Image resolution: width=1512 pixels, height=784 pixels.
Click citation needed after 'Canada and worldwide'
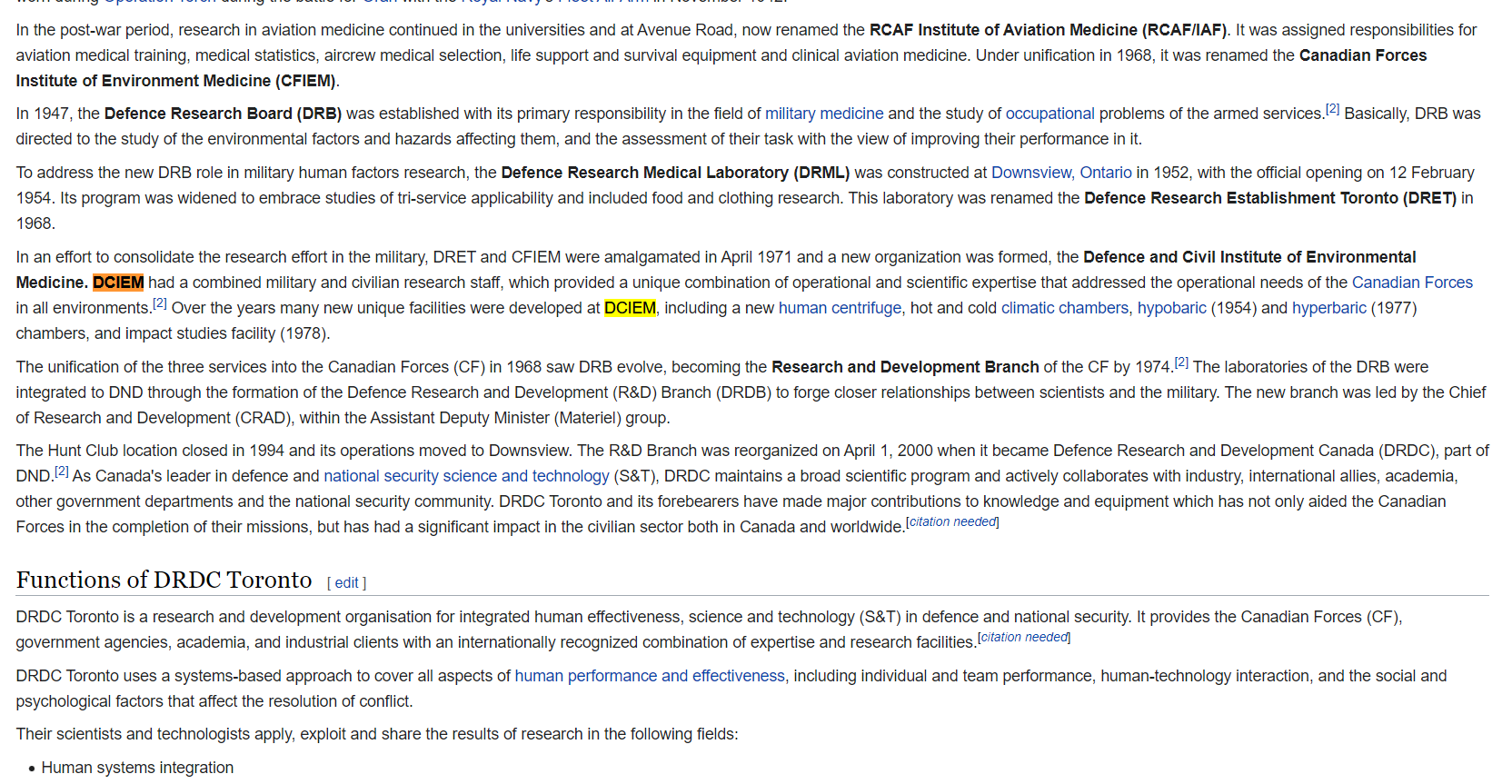click(952, 521)
